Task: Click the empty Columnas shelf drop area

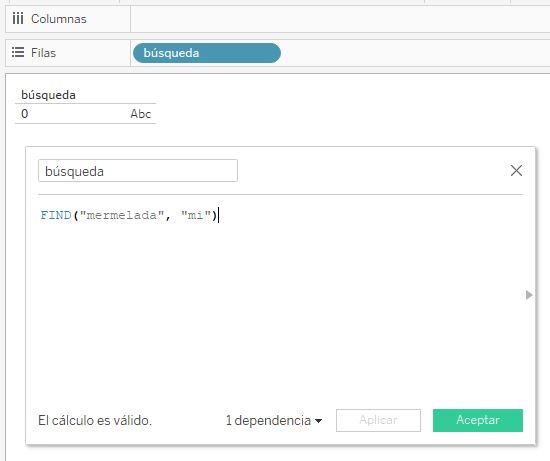Action: [340, 19]
